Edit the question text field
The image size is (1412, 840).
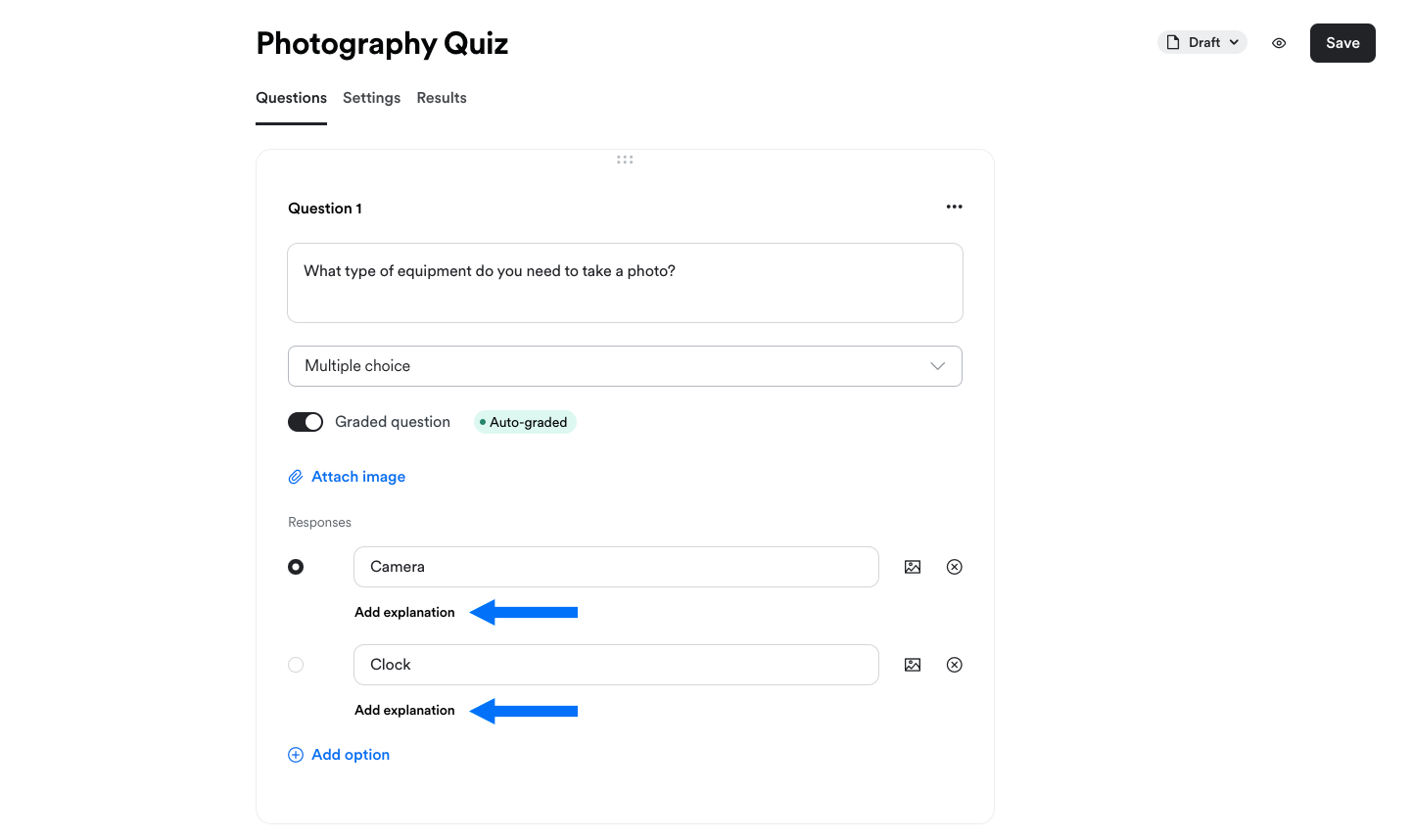pyautogui.click(x=625, y=283)
